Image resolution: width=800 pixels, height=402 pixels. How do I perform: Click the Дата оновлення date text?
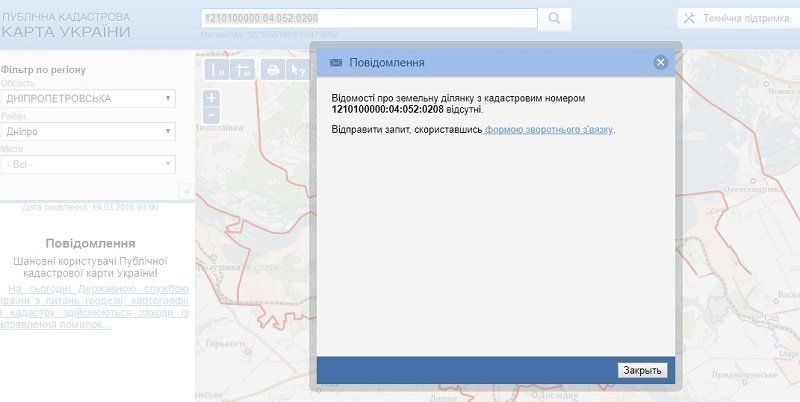(90, 208)
